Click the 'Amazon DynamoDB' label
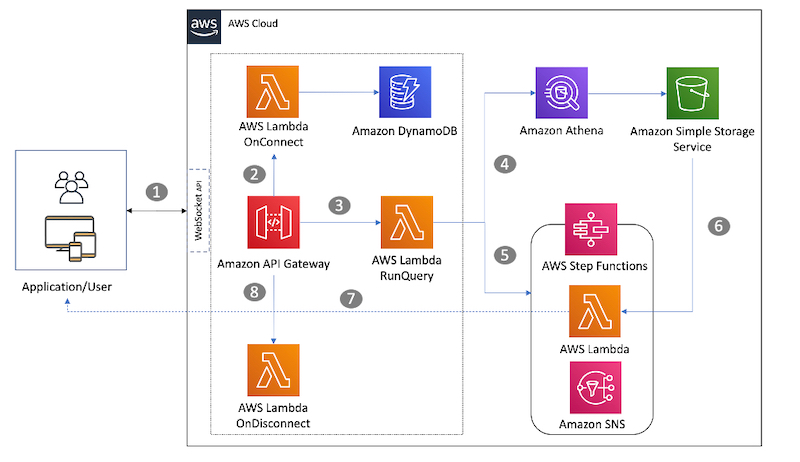Image resolution: width=800 pixels, height=462 pixels. 405,131
